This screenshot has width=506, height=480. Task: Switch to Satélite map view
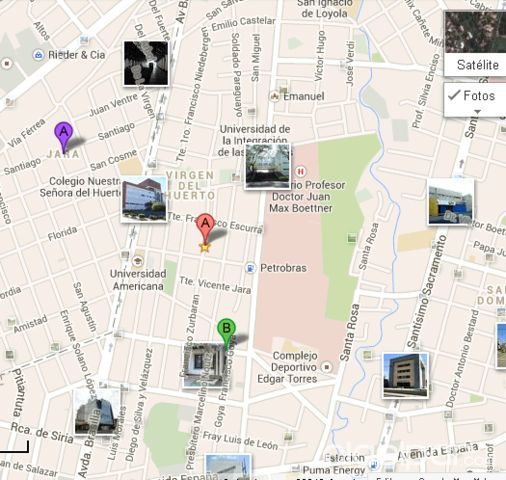tap(476, 43)
